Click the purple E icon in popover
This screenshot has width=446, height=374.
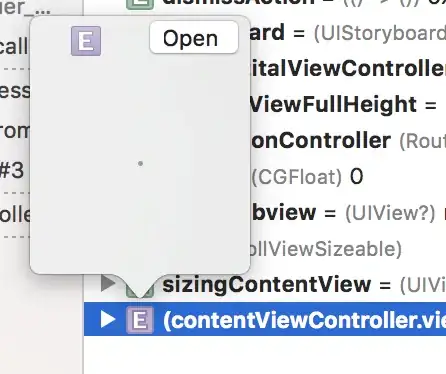pos(86,41)
